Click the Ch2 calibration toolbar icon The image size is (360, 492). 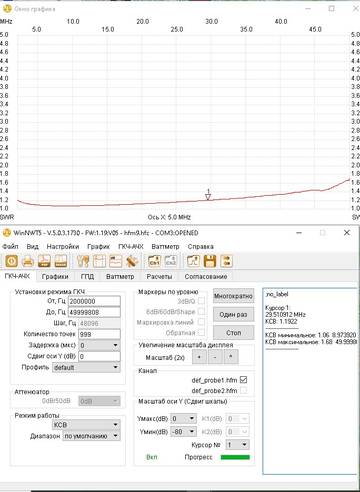(x=171, y=261)
